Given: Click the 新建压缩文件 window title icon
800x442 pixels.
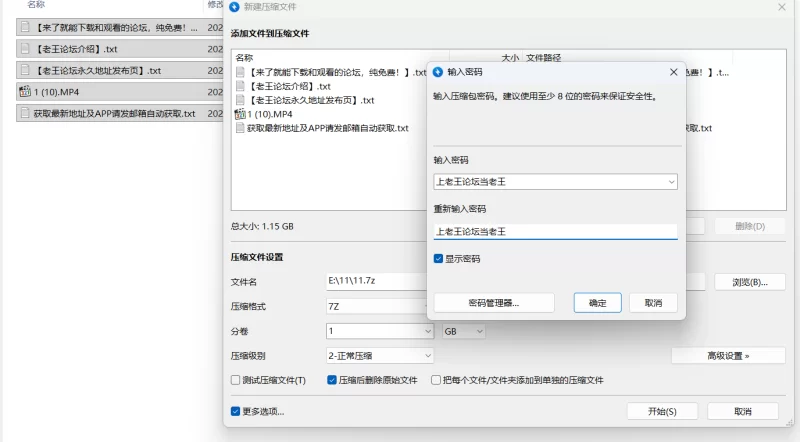Looking at the screenshot, I should tap(234, 7).
